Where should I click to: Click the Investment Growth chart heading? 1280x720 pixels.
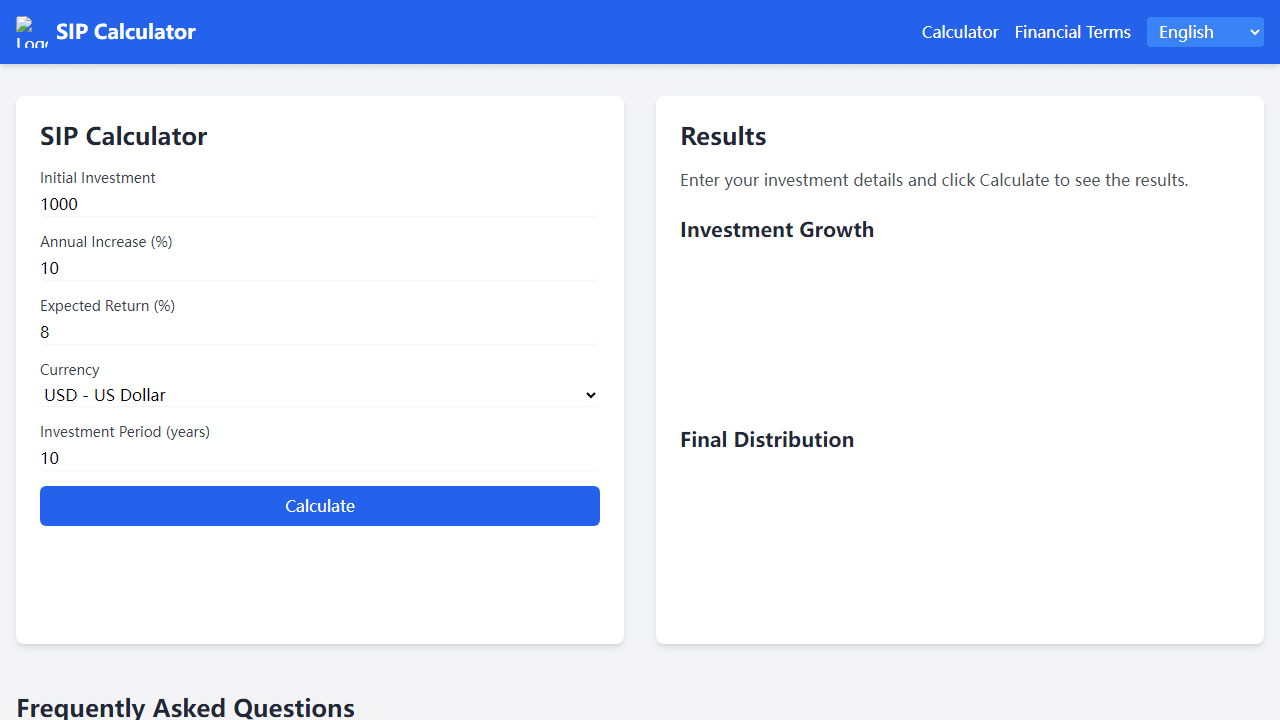point(777,230)
